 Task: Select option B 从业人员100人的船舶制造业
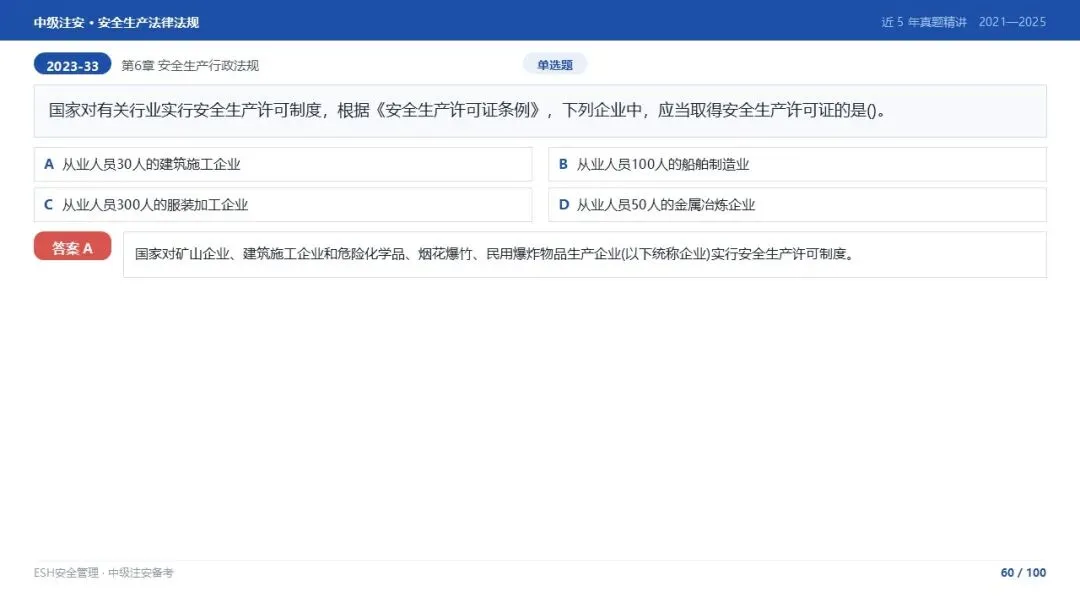[x=798, y=165]
